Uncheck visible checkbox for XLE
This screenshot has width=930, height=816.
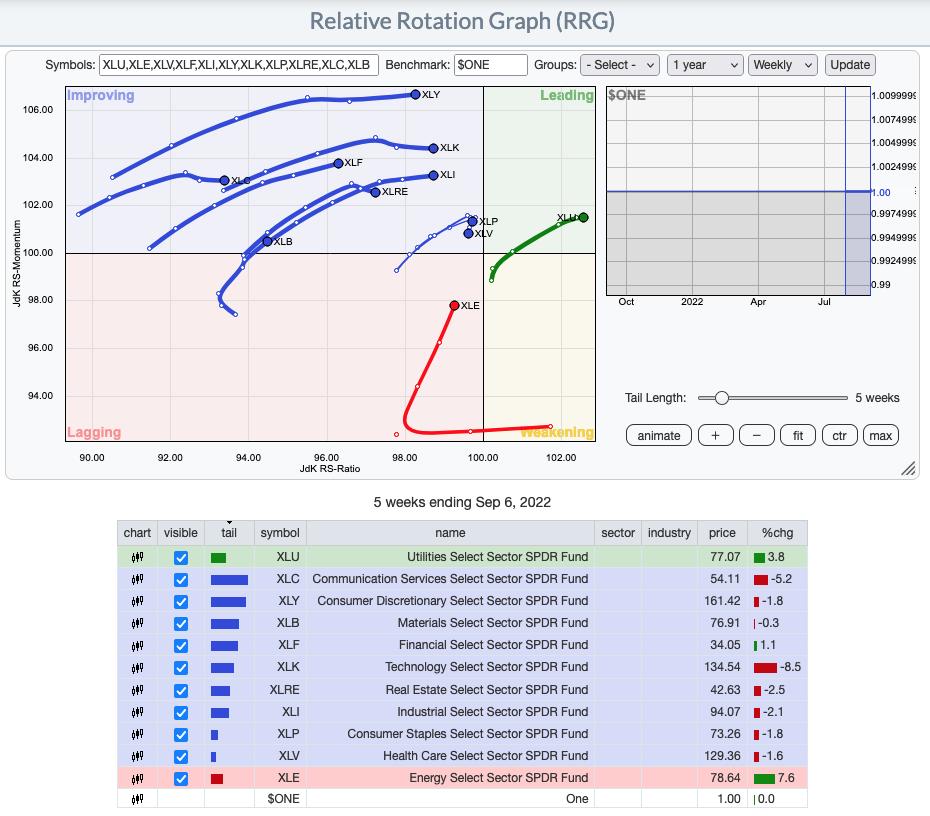pos(181,779)
